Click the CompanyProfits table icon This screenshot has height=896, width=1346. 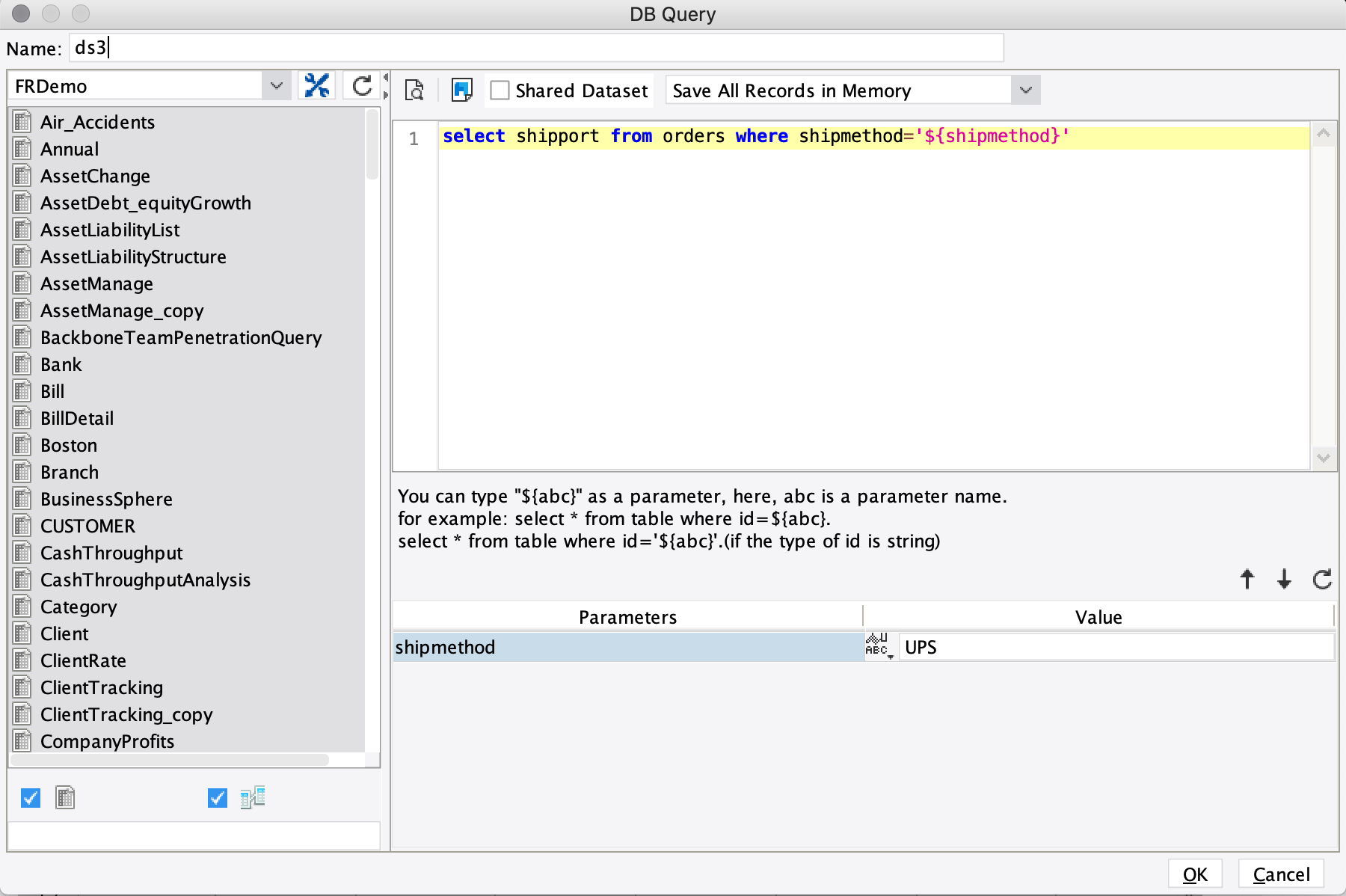(22, 741)
